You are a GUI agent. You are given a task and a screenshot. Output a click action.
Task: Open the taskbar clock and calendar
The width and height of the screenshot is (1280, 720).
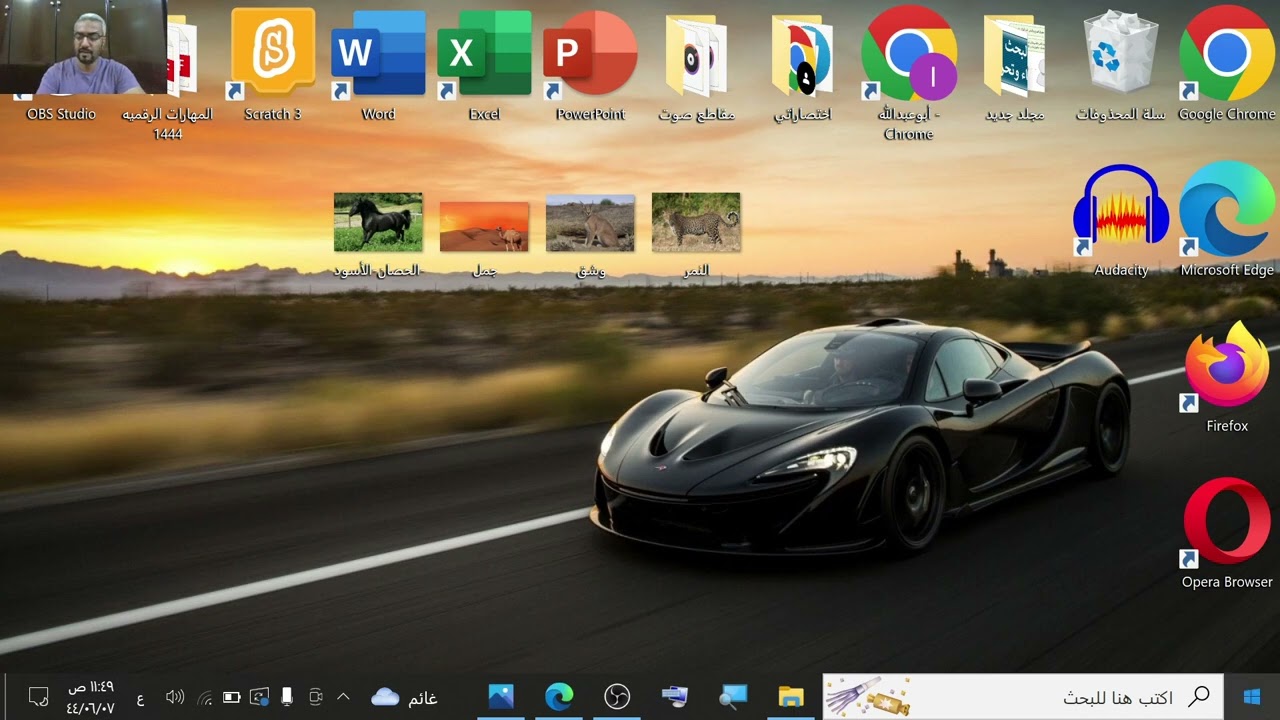coord(90,697)
